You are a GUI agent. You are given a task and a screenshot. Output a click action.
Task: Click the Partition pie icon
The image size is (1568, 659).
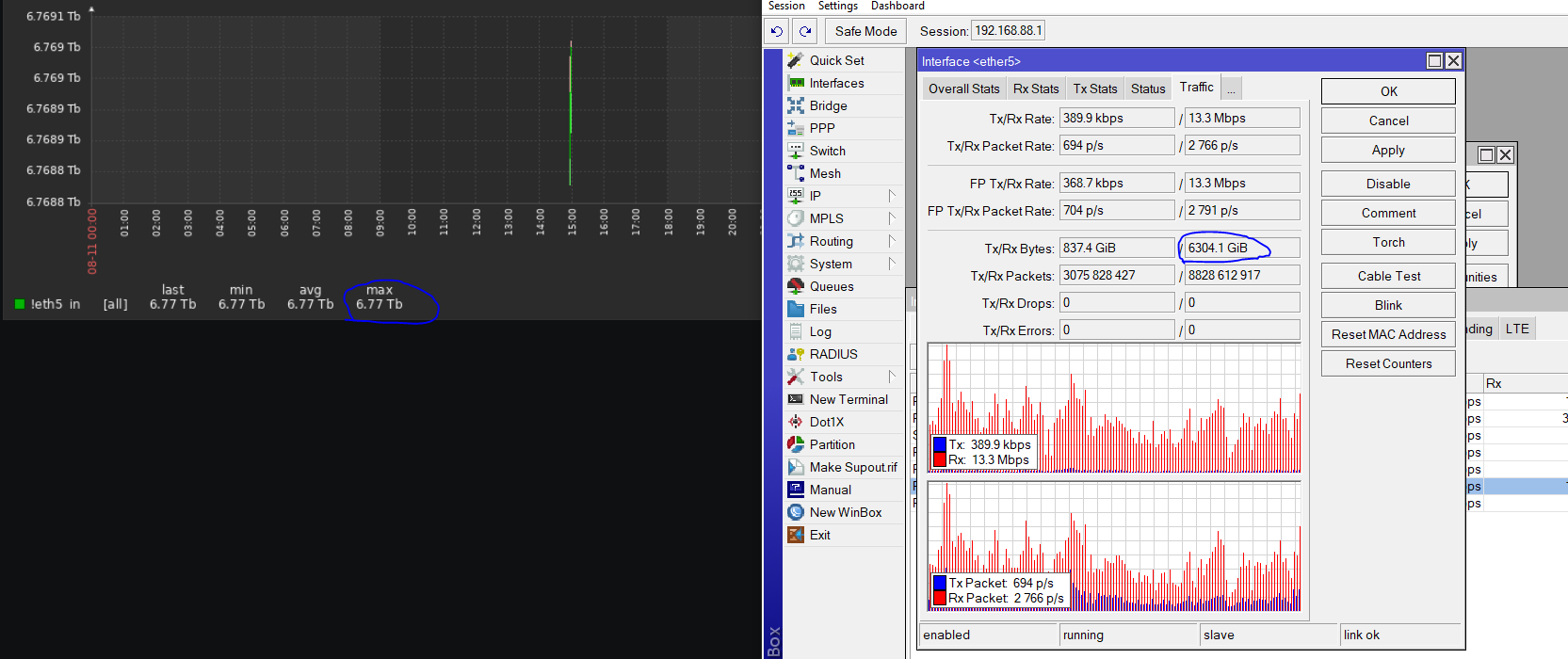click(x=796, y=444)
